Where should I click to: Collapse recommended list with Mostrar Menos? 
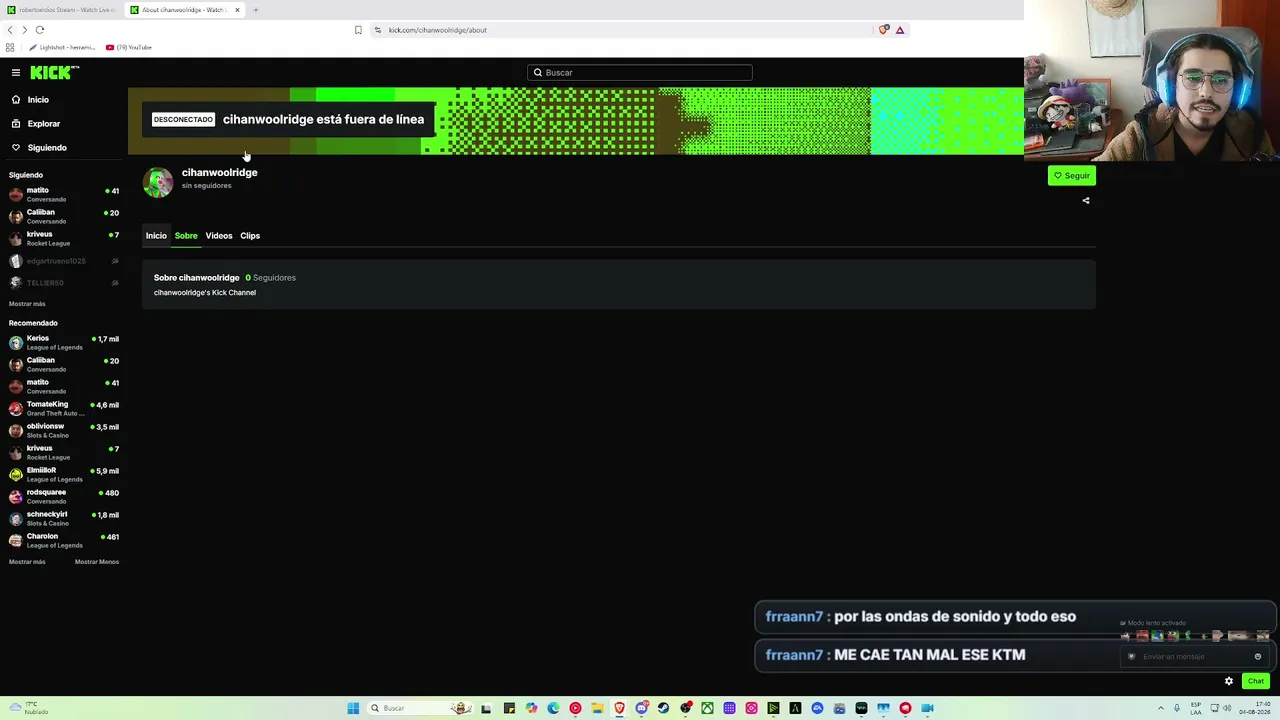point(97,562)
